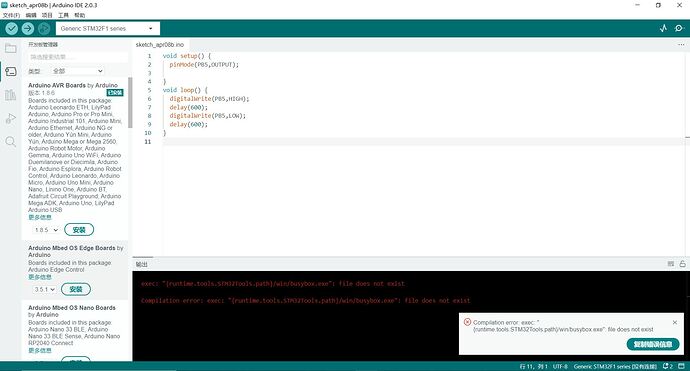Click the Arduino Mbed OS Edge Boards title
690x371 pixels.
76,251
